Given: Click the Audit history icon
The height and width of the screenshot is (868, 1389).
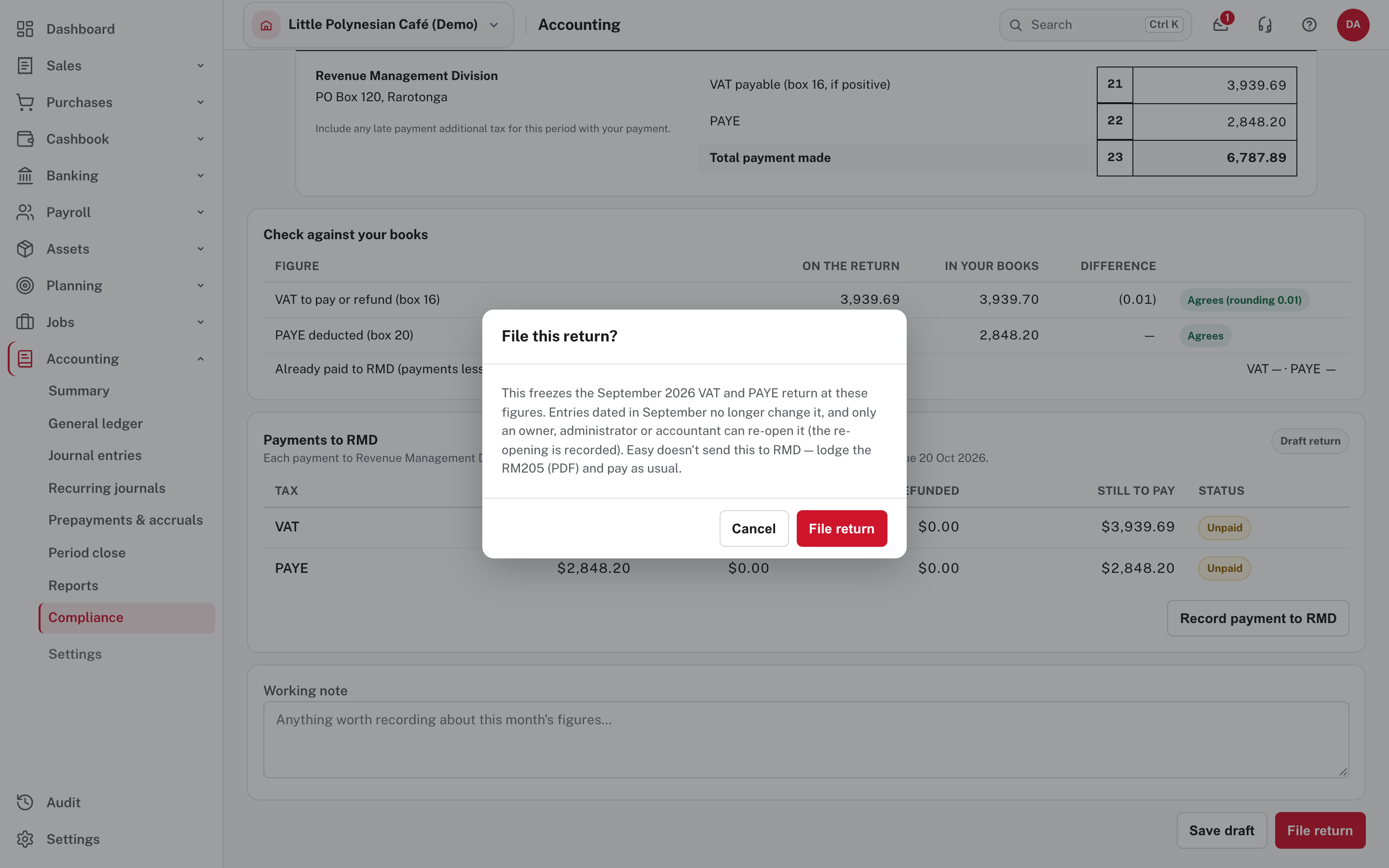Looking at the screenshot, I should coord(25,802).
